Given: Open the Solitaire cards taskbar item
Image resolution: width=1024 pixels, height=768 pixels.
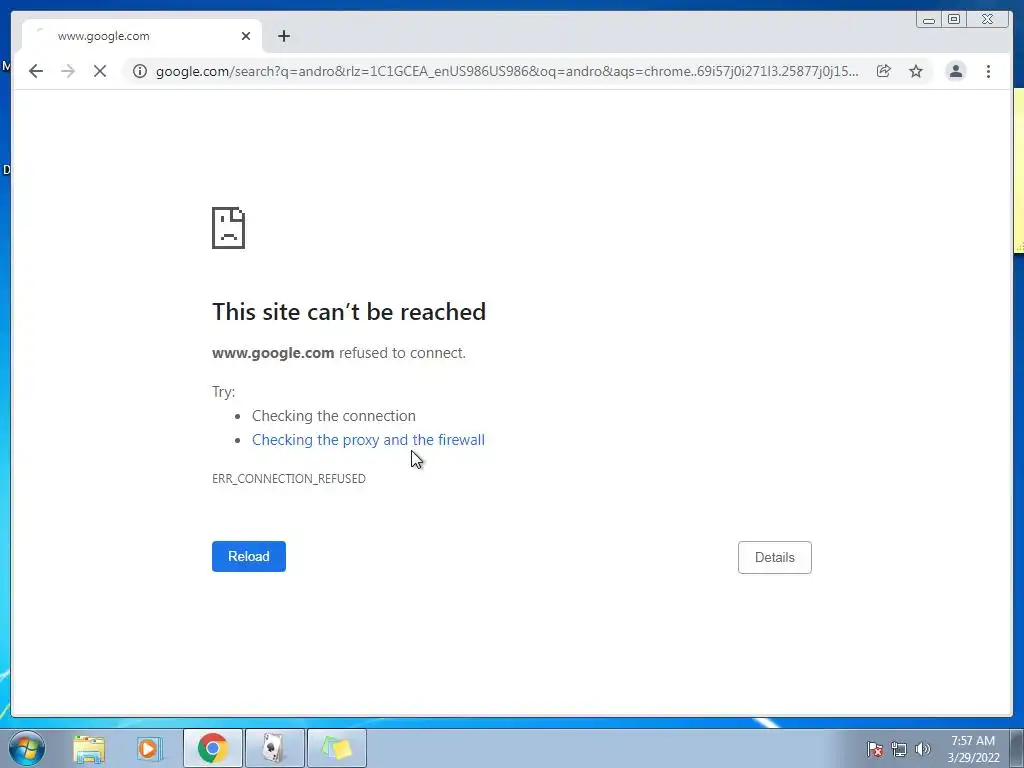Looking at the screenshot, I should tap(275, 748).
